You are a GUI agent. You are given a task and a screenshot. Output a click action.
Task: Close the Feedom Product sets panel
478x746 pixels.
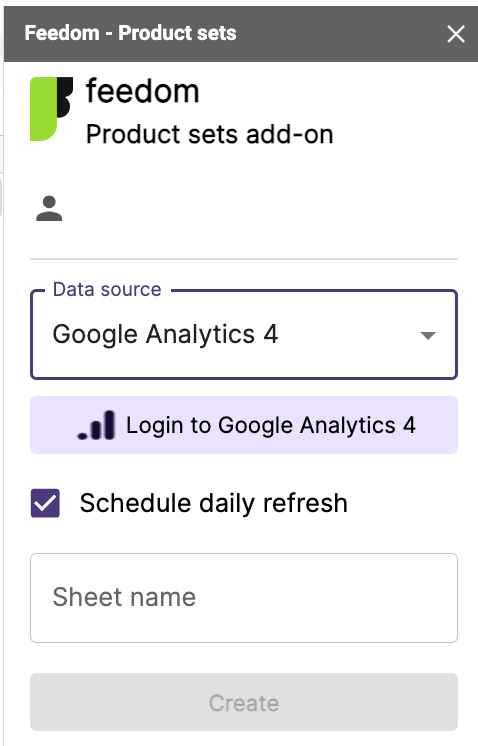tap(456, 34)
